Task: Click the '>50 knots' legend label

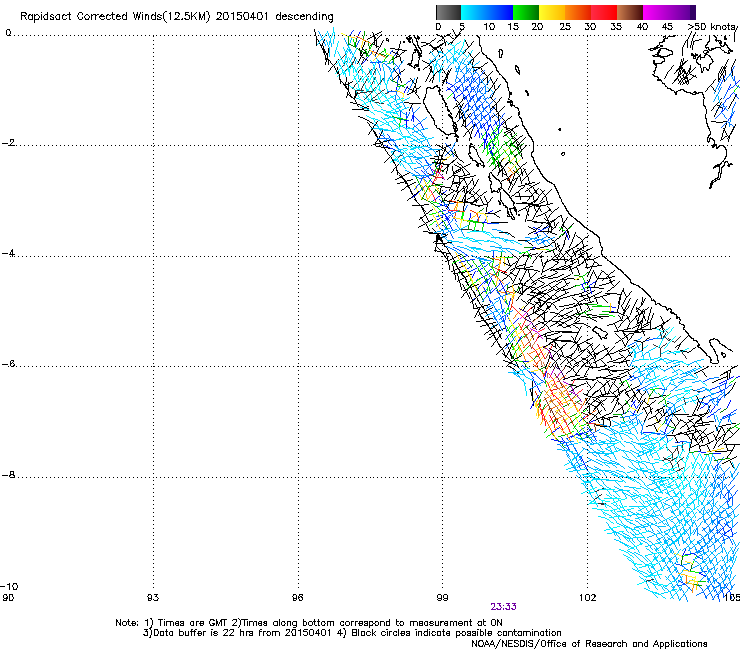Action: 712,27
